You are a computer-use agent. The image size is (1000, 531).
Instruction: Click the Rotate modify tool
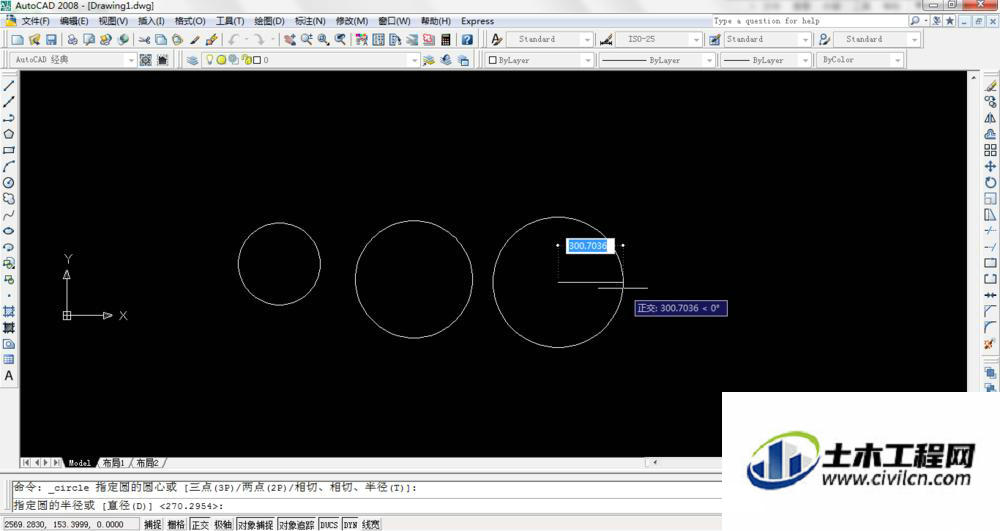(x=990, y=182)
